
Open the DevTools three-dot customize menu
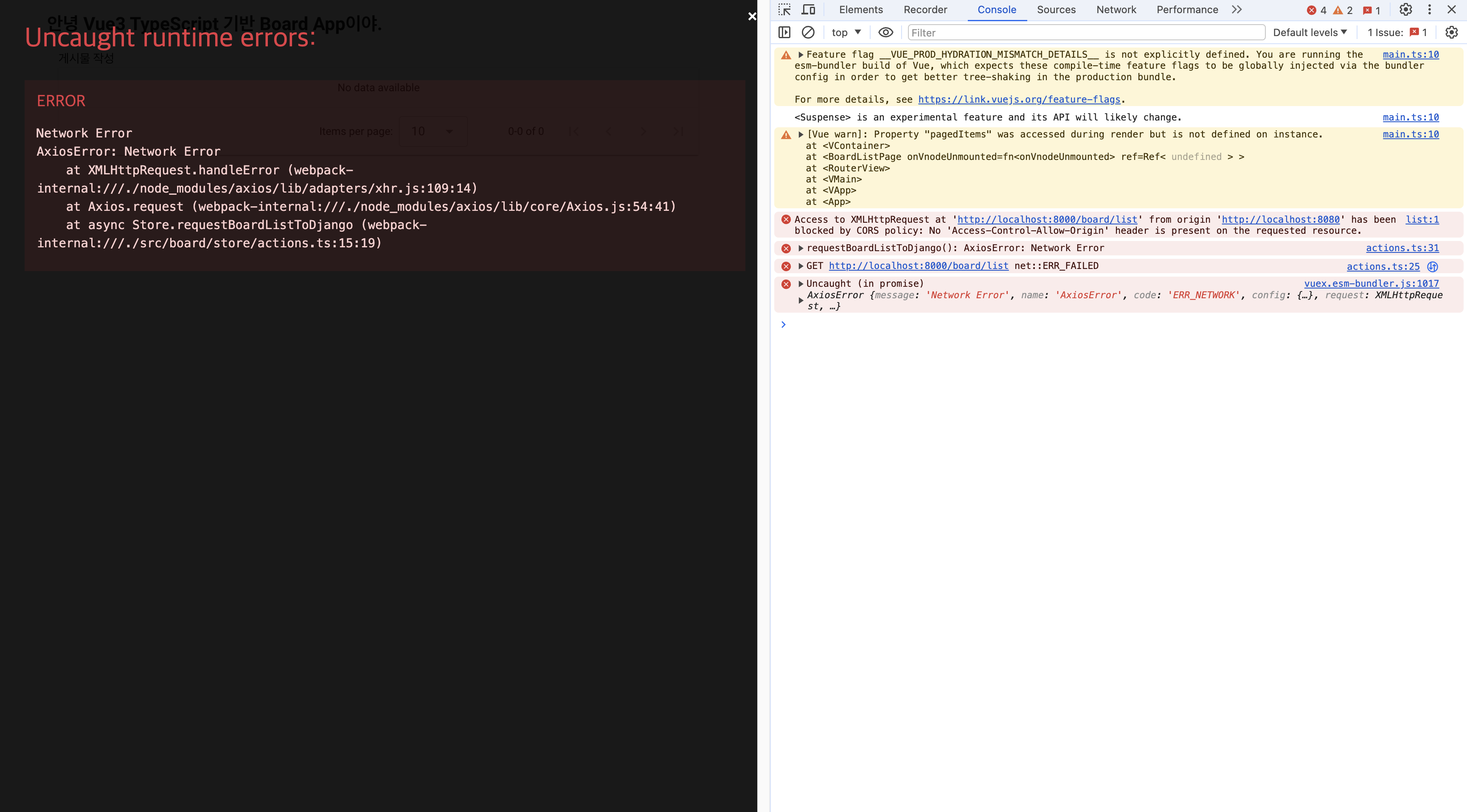[x=1429, y=10]
